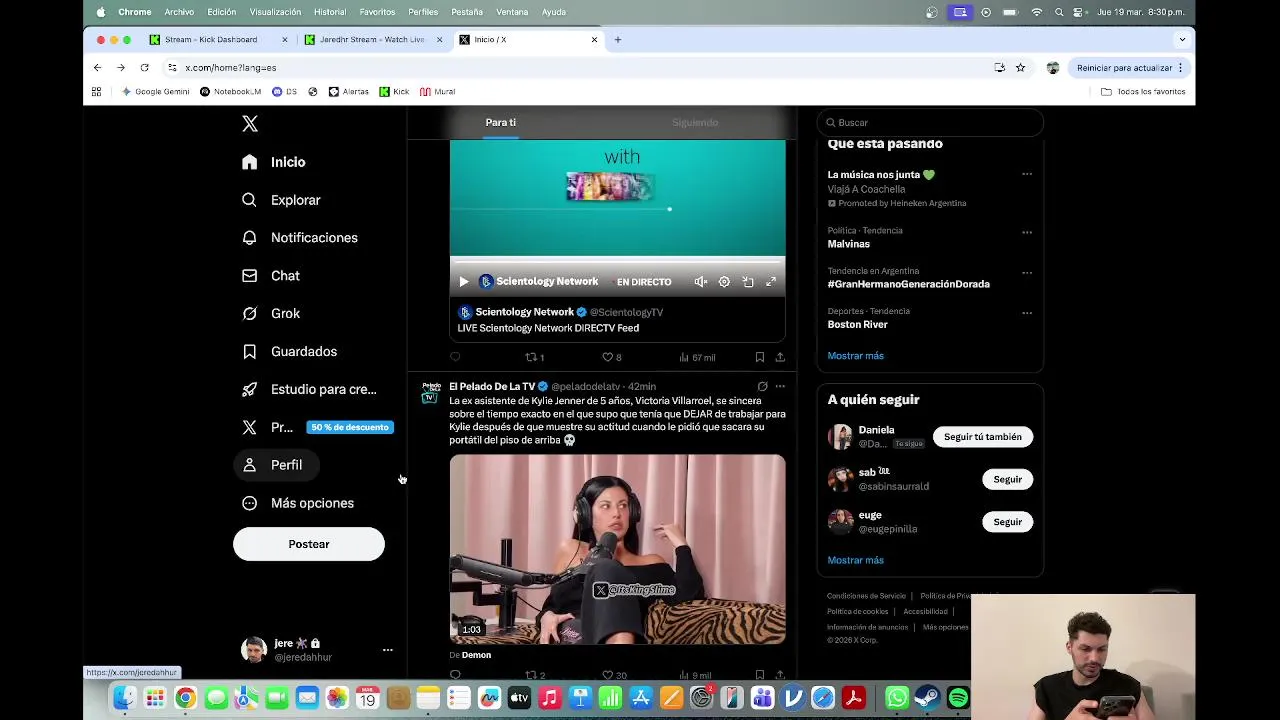
Task: Open the Notificaciones bell item
Action: [300, 238]
